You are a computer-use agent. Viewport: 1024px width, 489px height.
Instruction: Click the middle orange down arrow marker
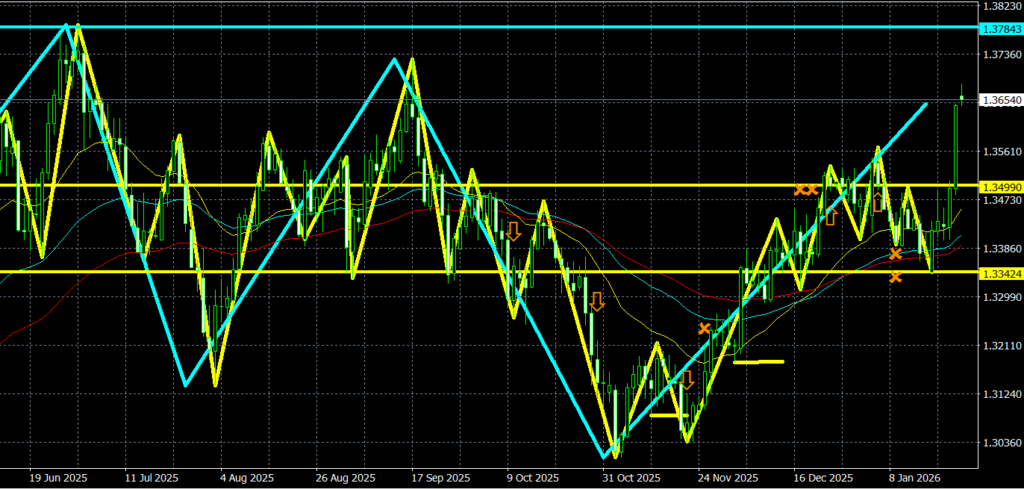point(597,300)
